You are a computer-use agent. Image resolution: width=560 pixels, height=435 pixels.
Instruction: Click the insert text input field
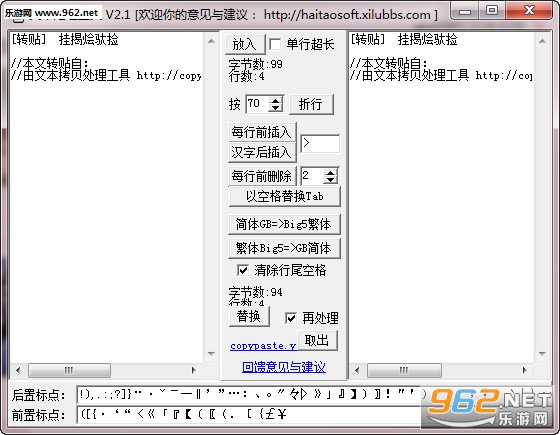click(x=320, y=144)
